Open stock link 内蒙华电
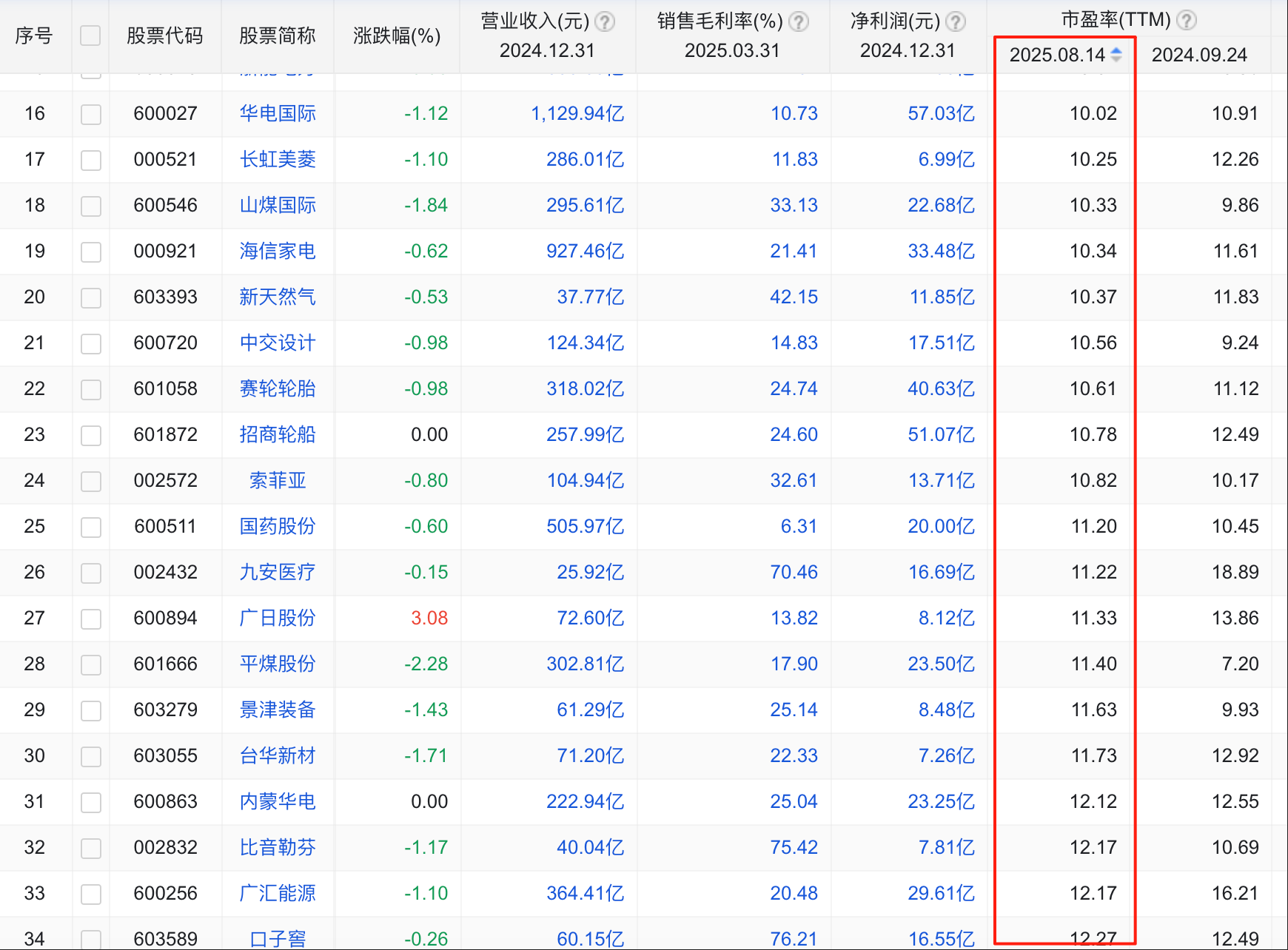1288x950 pixels. pyautogui.click(x=278, y=801)
